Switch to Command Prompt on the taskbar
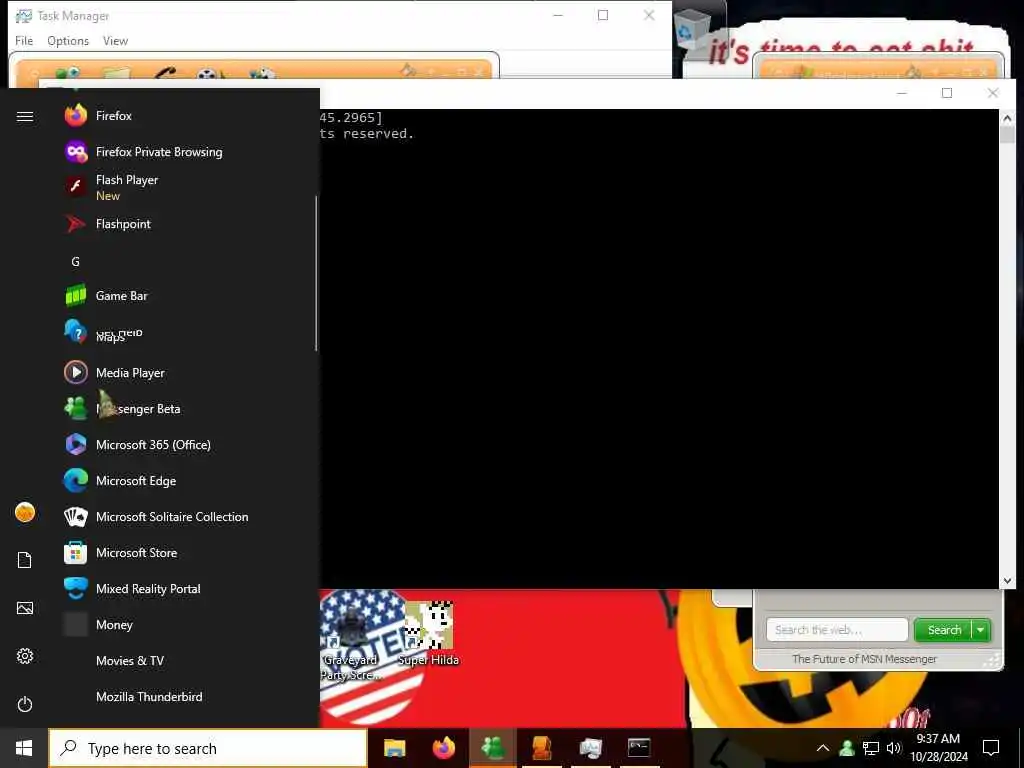The width and height of the screenshot is (1024, 768). click(639, 748)
